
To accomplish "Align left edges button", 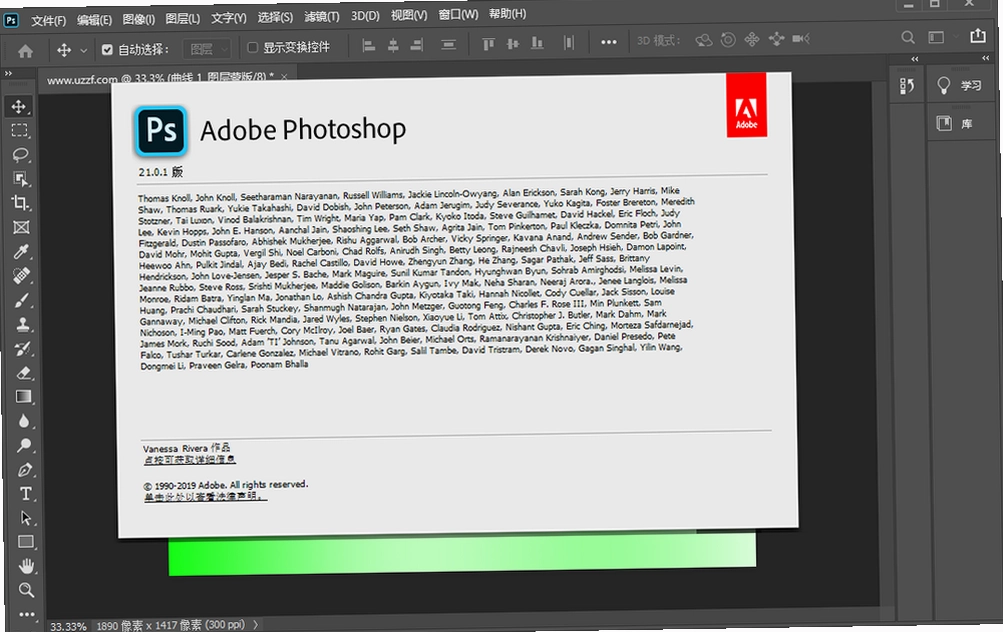I will 368,45.
